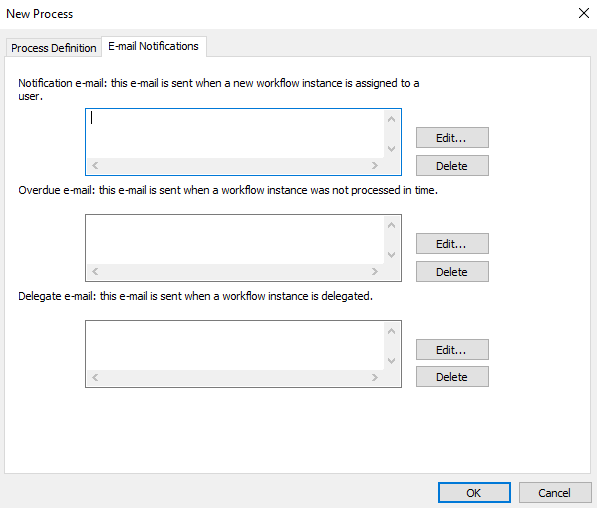Click up arrow in Overdue e-mail scrollbar

pyautogui.click(x=391, y=225)
